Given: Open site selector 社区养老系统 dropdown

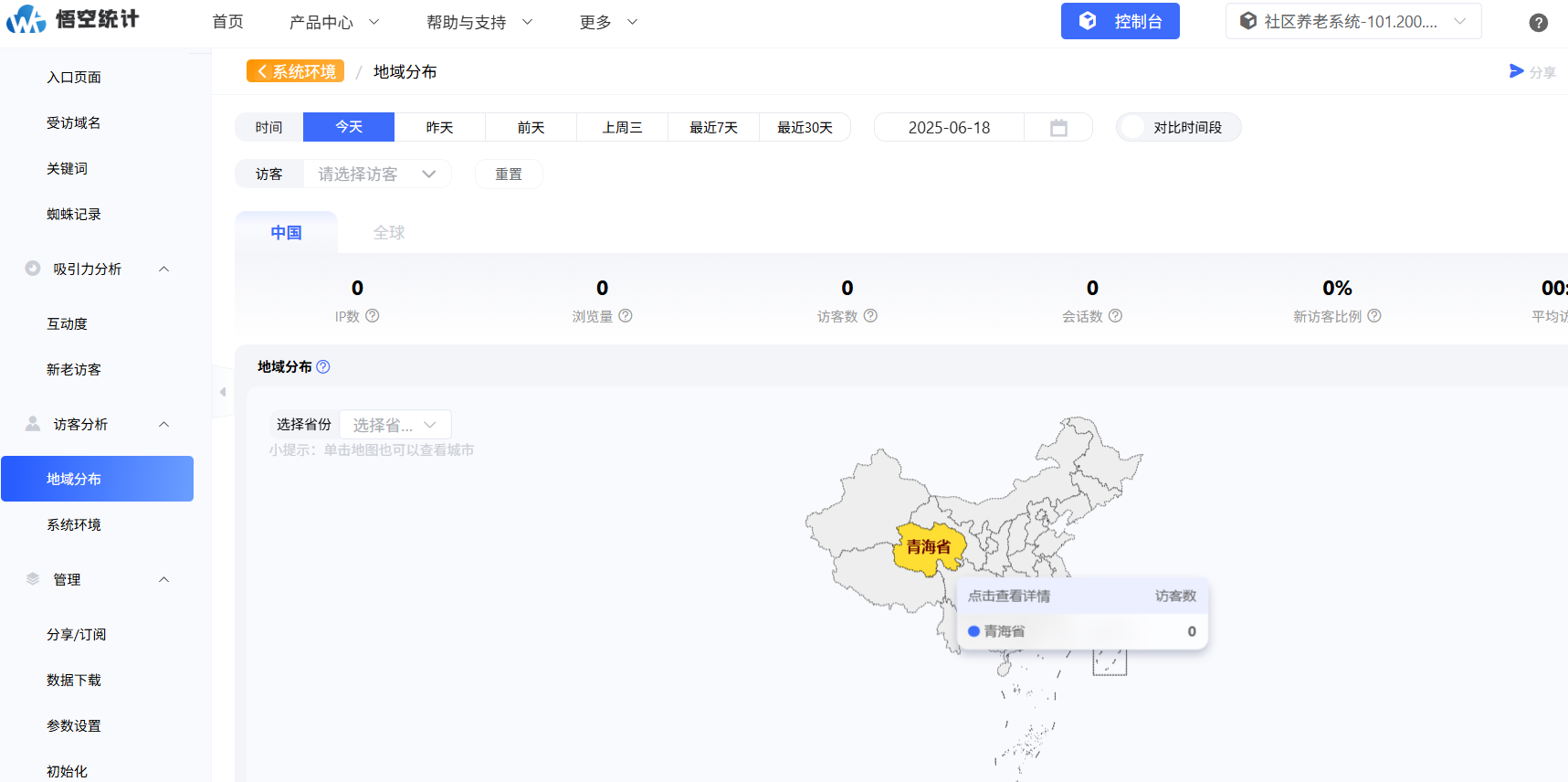Looking at the screenshot, I should (1353, 21).
